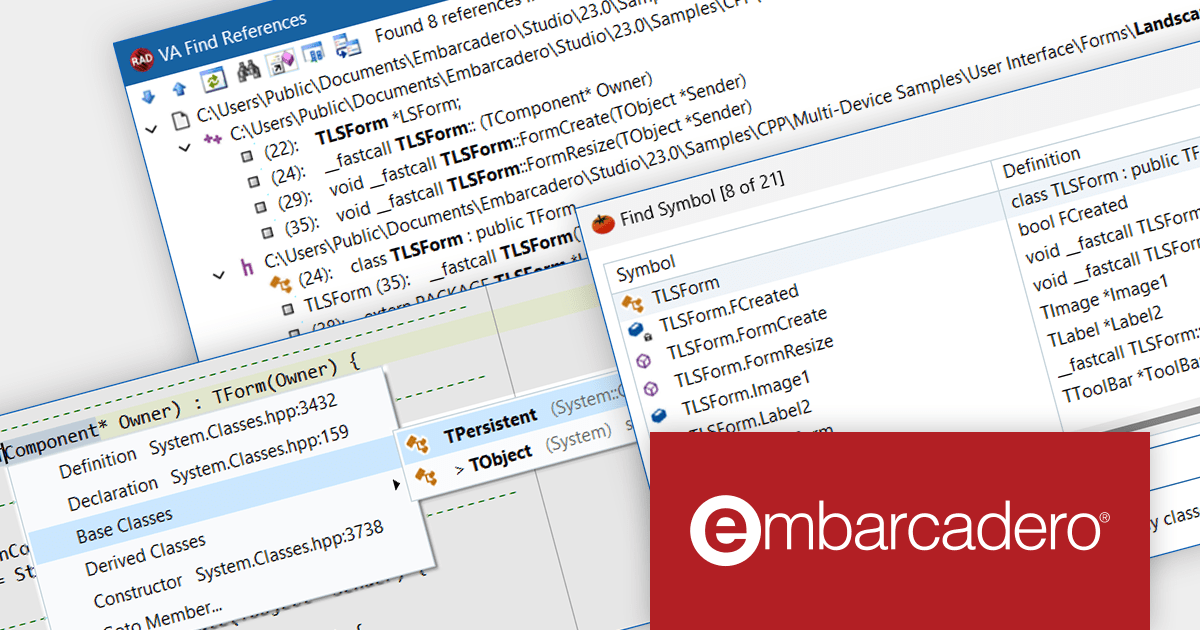Click the class icon beside TObject
1200x630 pixels.
(427, 476)
